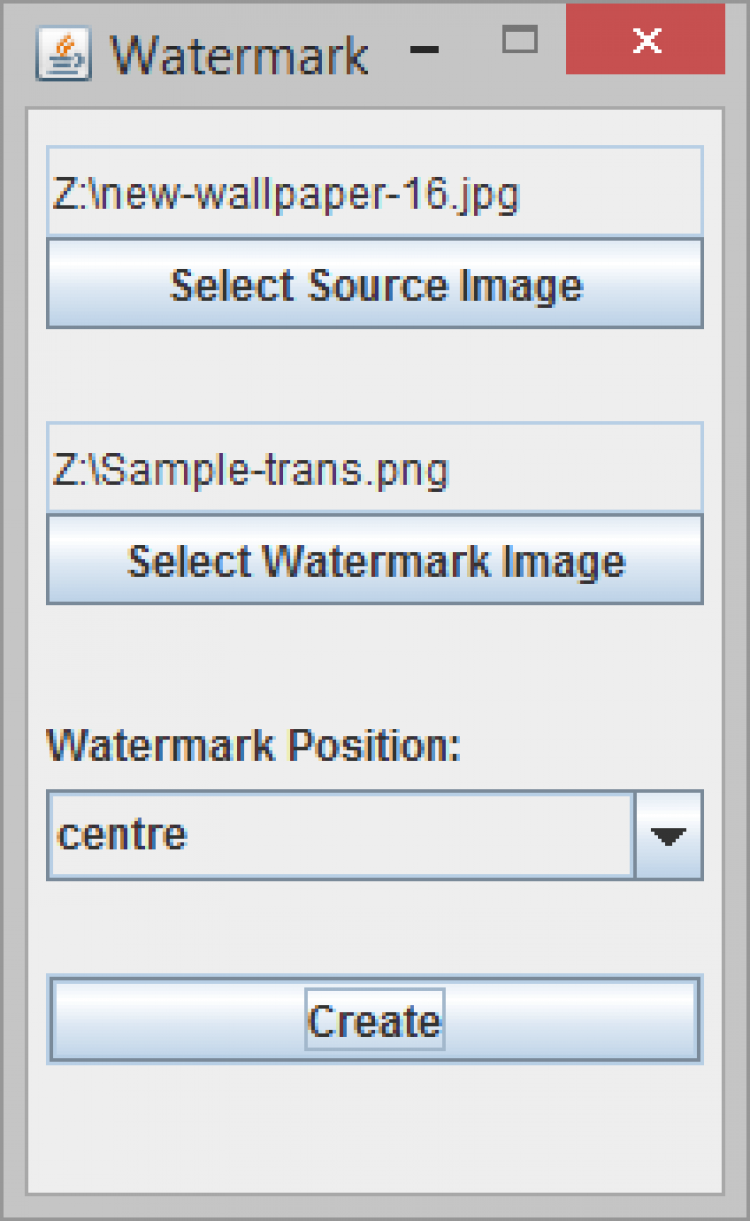Click the black dropdown arrow for position
Screen dimensions: 750x1221
coord(668,836)
